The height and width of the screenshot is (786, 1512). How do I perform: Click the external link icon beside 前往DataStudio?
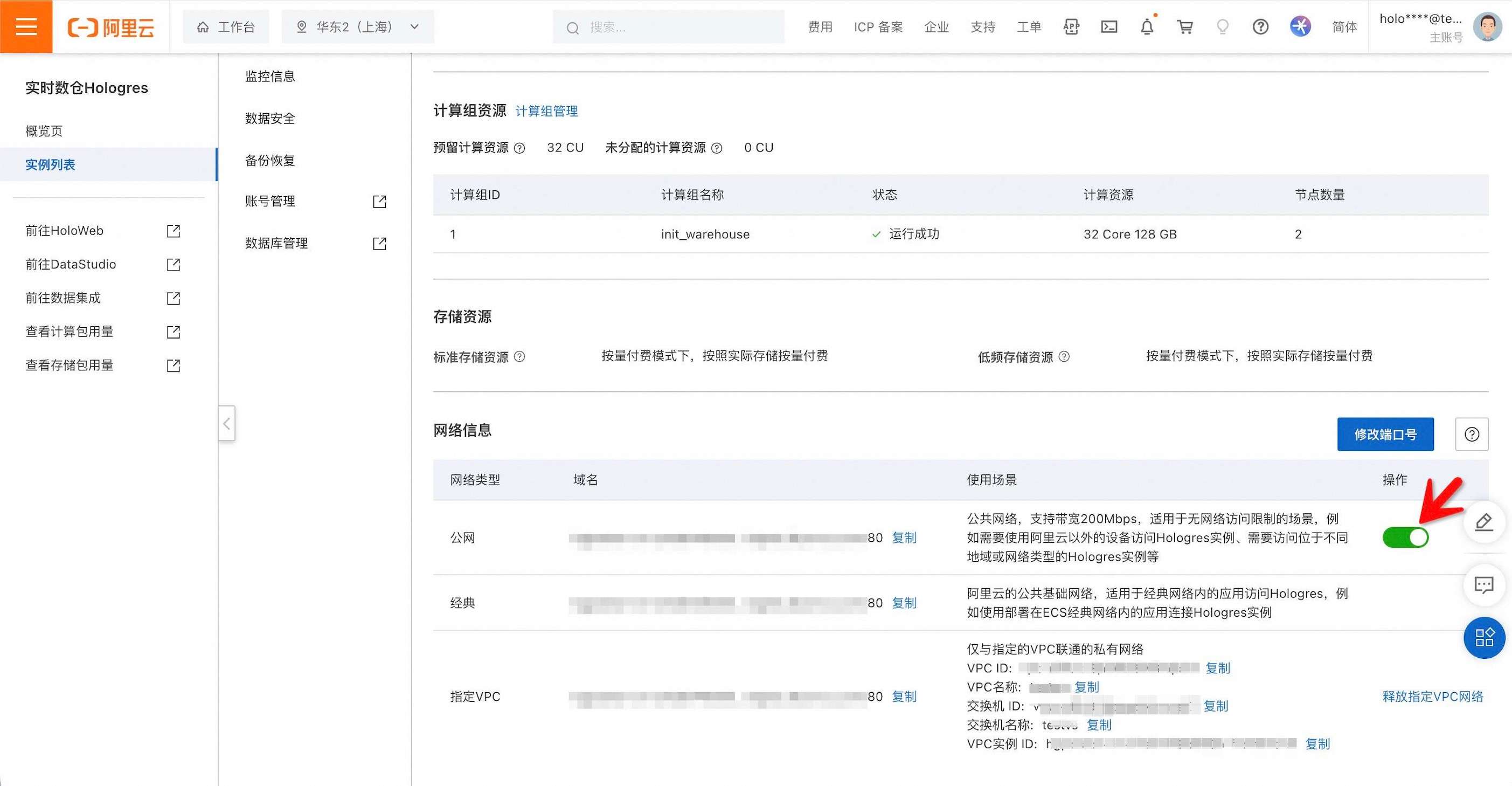[173, 264]
